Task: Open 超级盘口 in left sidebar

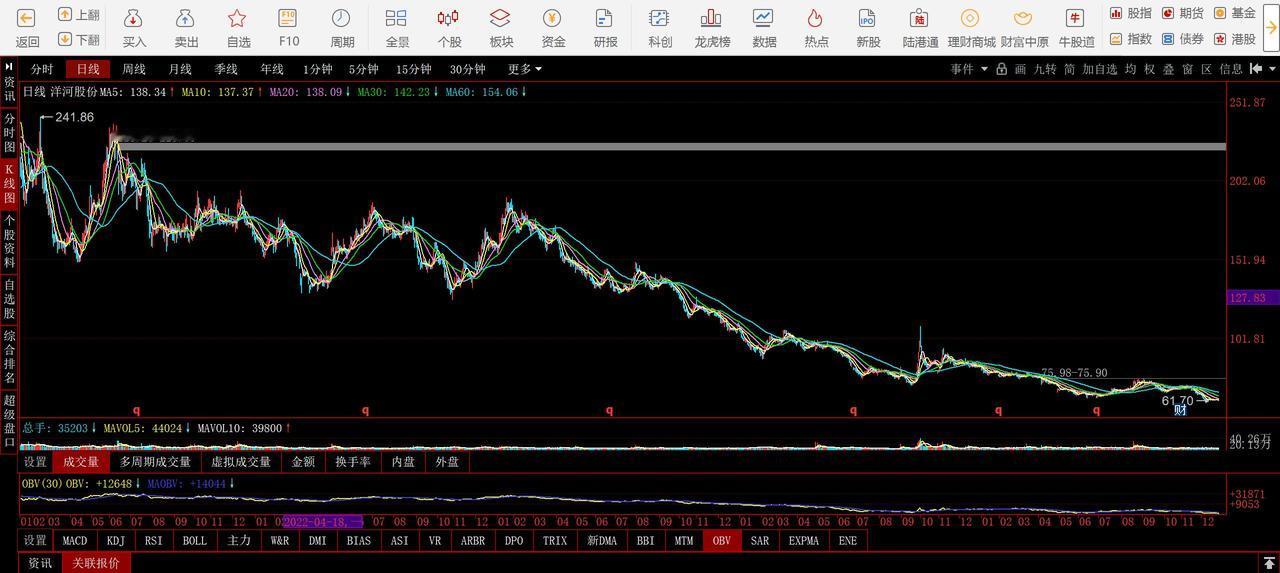Action: 9,422
